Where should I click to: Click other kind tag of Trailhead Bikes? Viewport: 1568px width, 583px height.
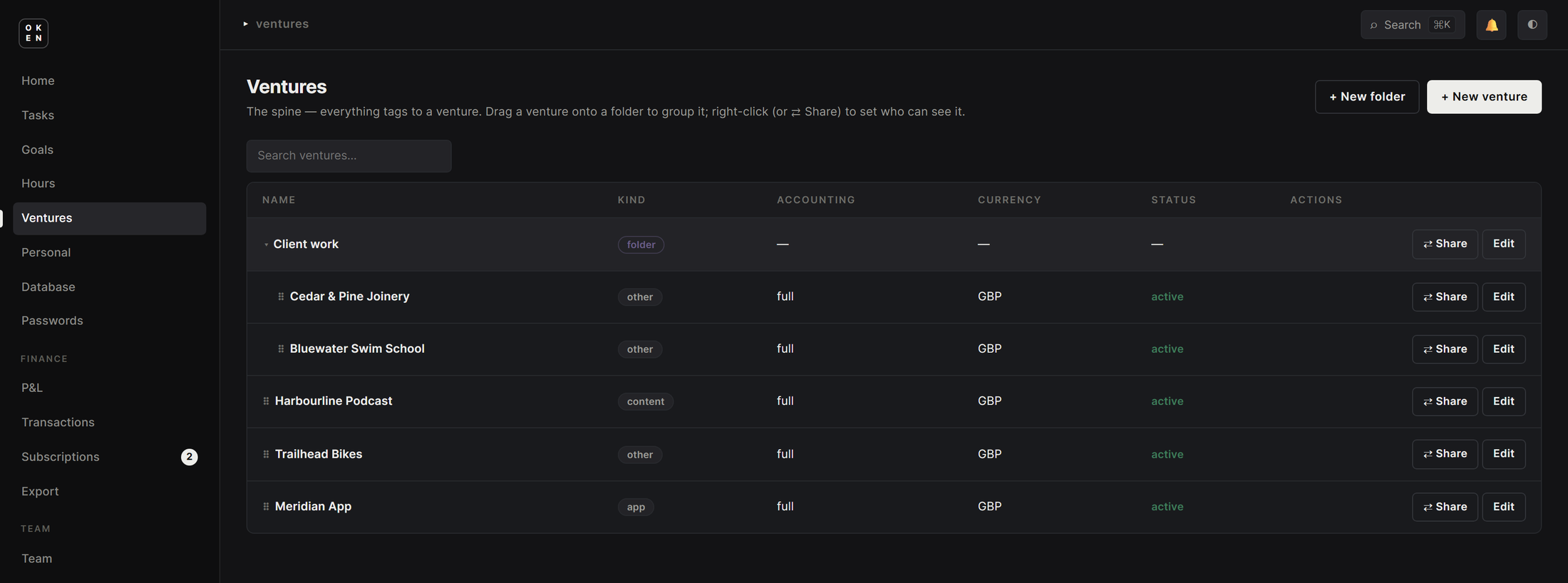coord(640,455)
